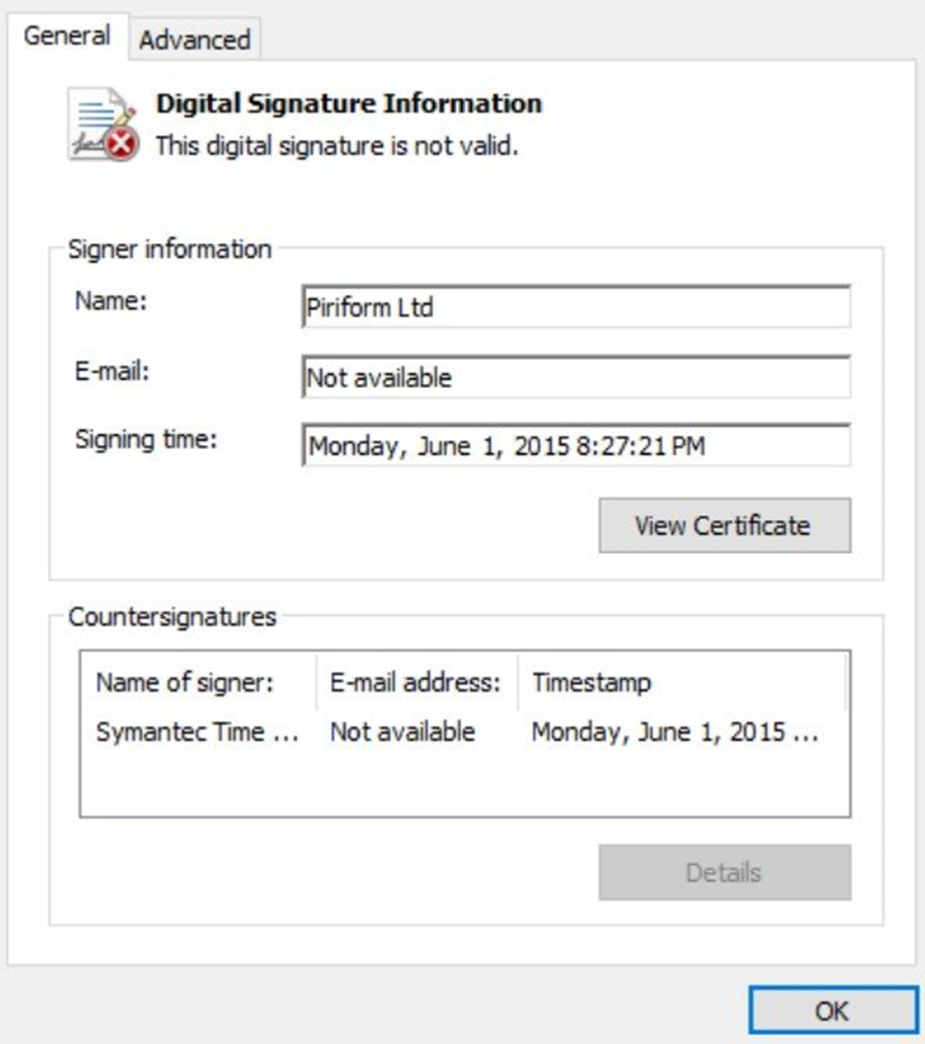925x1044 pixels.
Task: Click the 'Signing time:' label
Action: pyautogui.click(x=146, y=439)
